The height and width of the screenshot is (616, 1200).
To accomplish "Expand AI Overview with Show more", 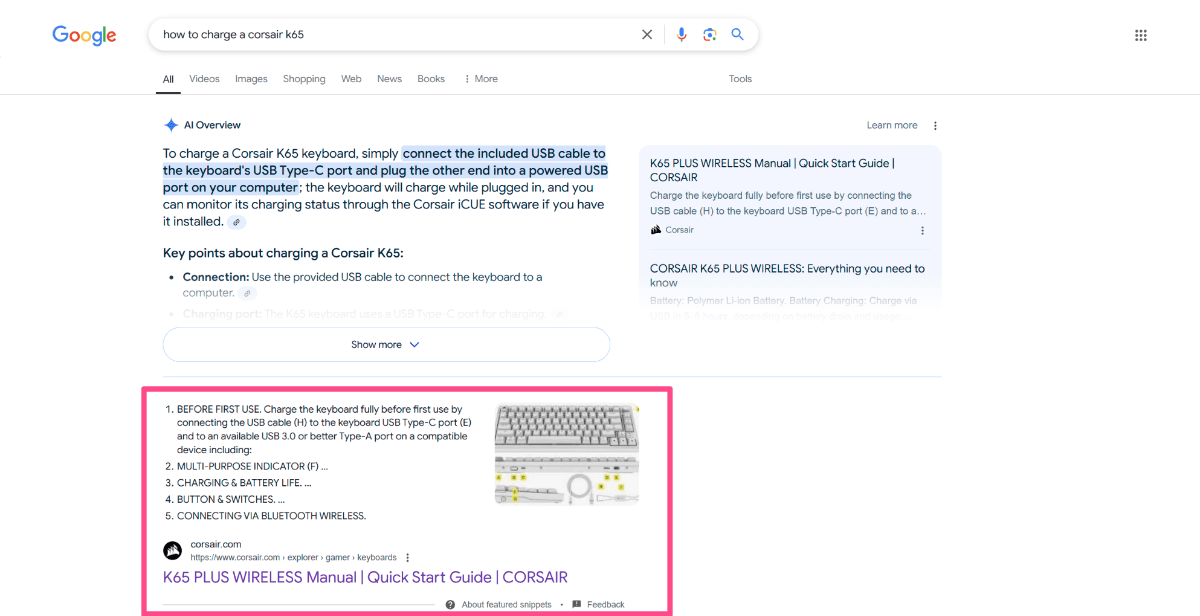I will pyautogui.click(x=386, y=344).
